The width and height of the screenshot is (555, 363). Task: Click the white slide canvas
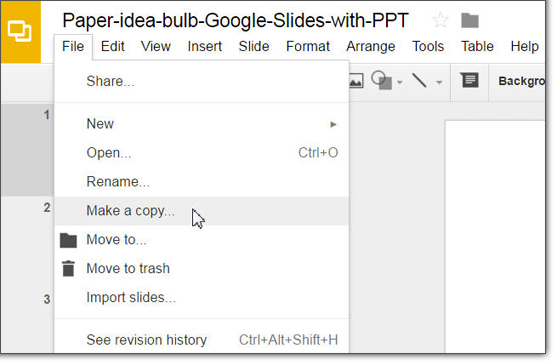click(x=495, y=236)
